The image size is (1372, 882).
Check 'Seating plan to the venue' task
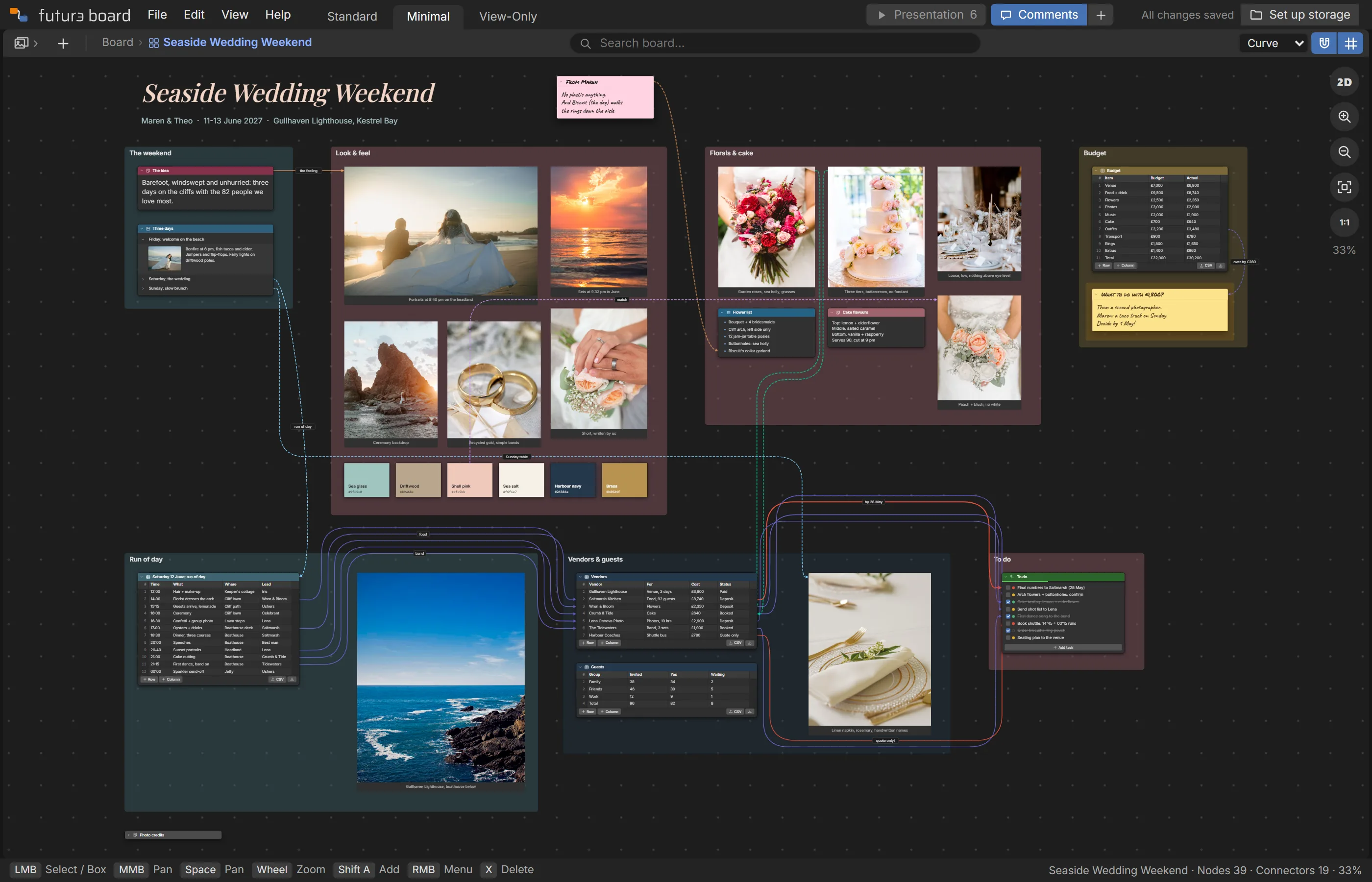pos(1008,637)
